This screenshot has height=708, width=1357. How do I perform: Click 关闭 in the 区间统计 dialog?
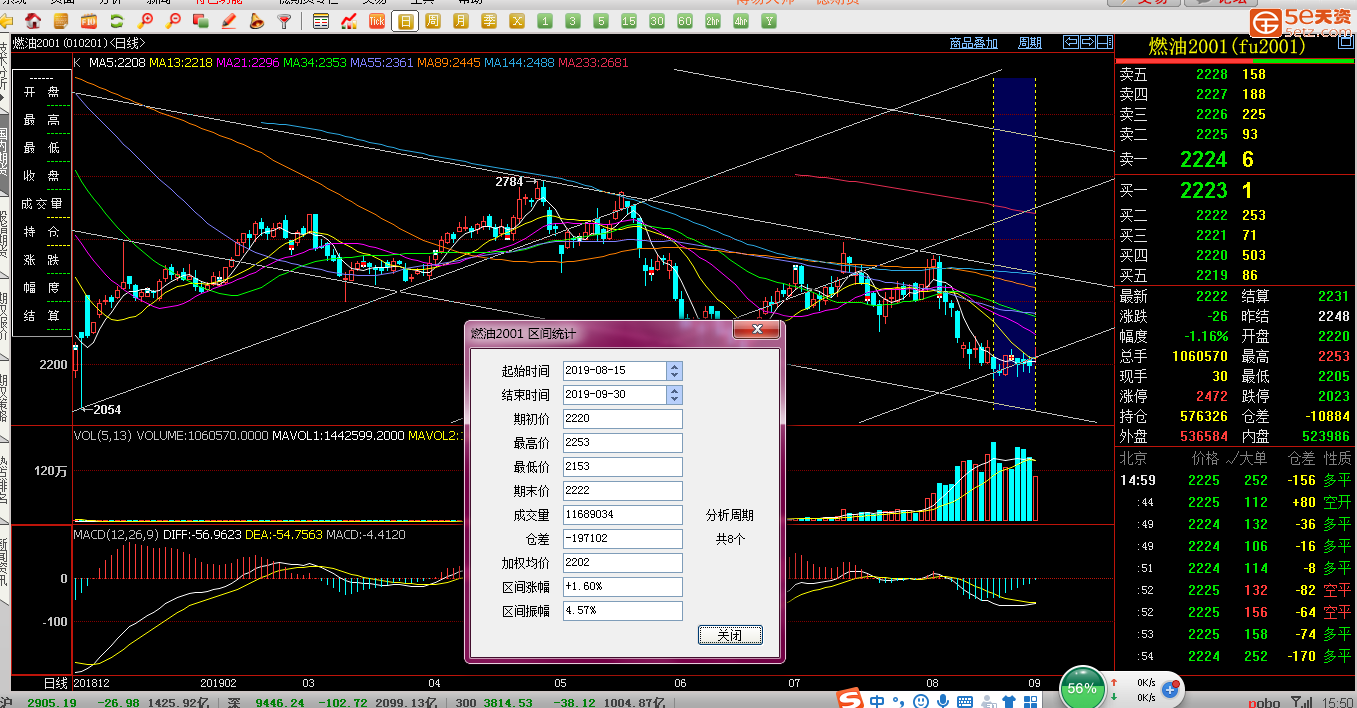click(730, 635)
